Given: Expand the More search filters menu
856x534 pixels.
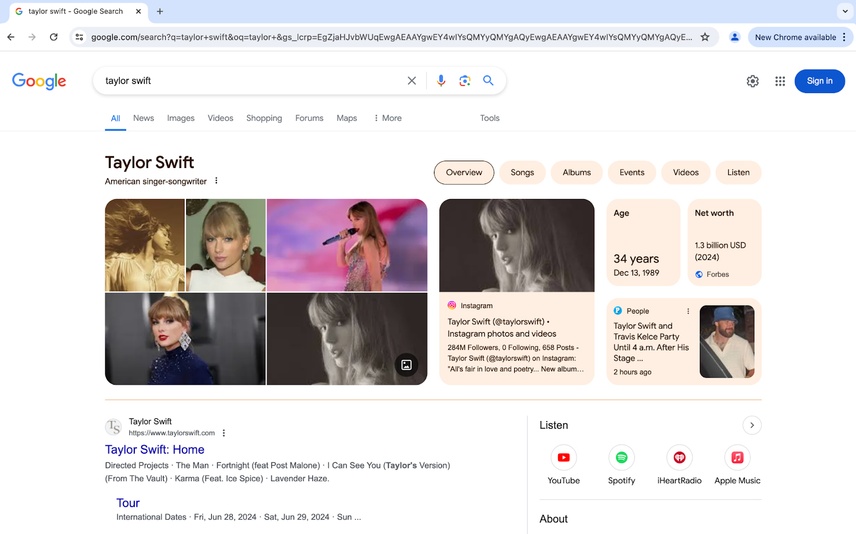Looking at the screenshot, I should [x=388, y=118].
